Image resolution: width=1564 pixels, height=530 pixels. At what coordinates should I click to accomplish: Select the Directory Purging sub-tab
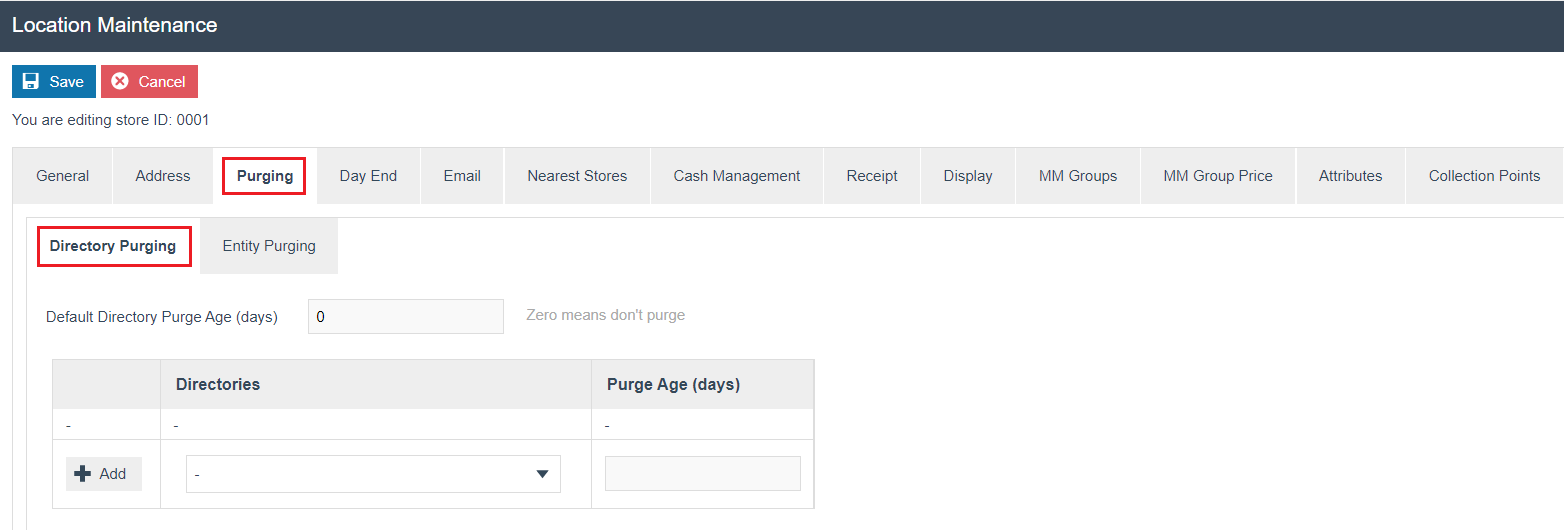pyautogui.click(x=113, y=246)
